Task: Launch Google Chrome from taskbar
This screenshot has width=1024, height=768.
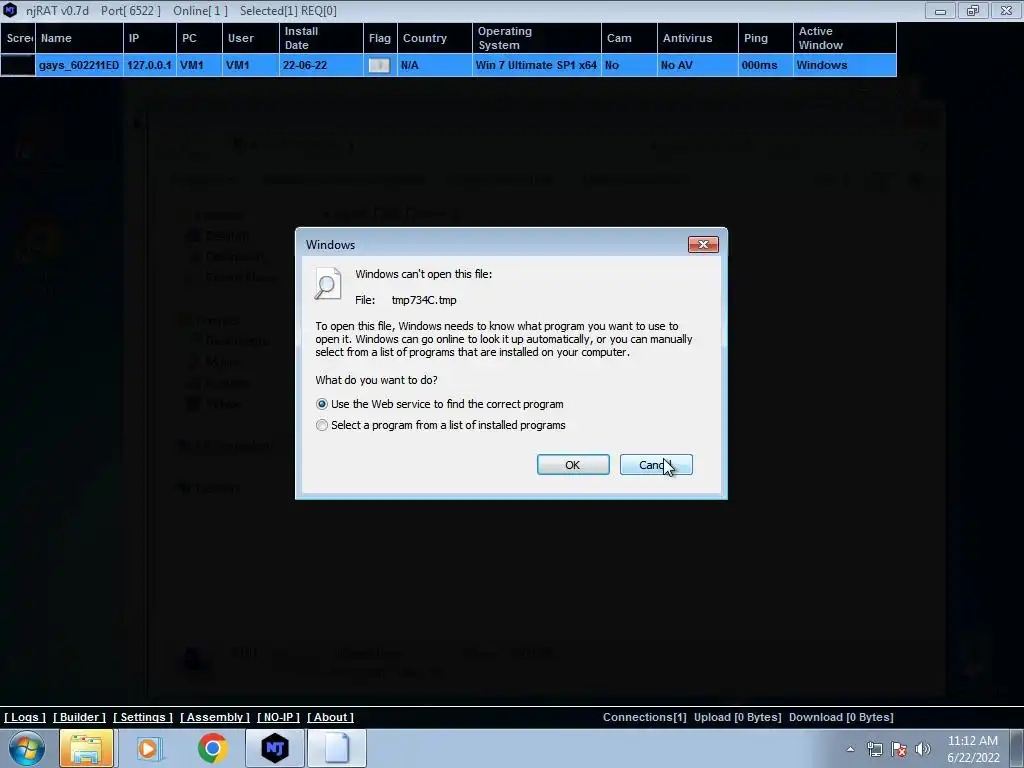Action: coord(212,748)
